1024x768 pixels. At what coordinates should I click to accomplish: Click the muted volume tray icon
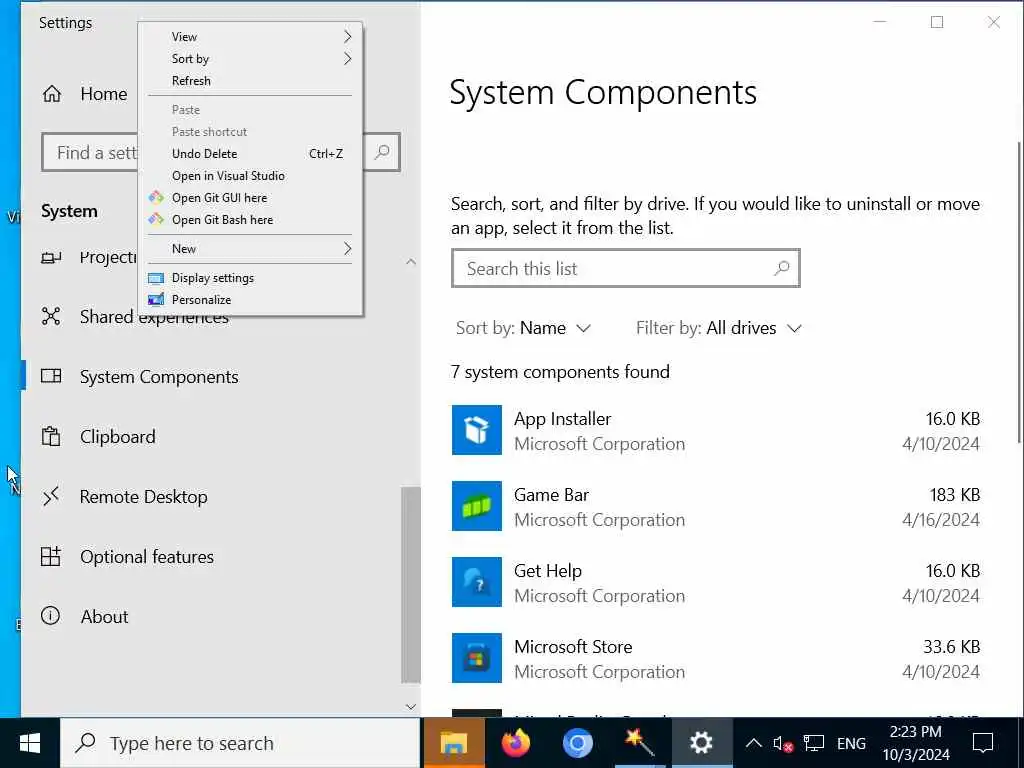782,743
